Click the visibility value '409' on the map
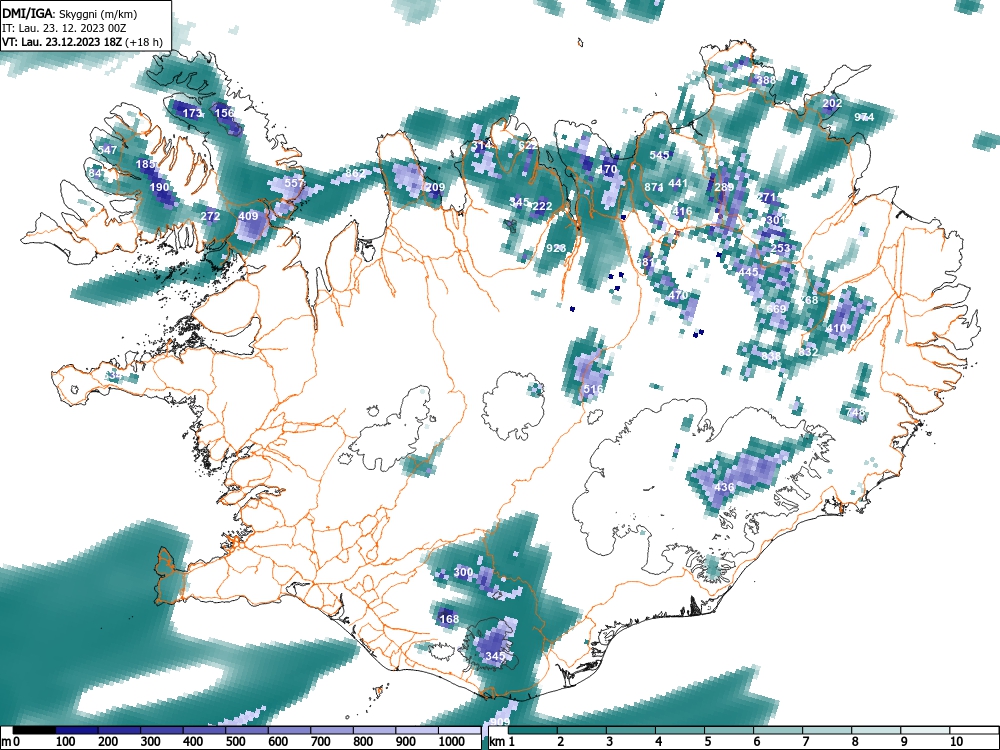 pyautogui.click(x=248, y=216)
